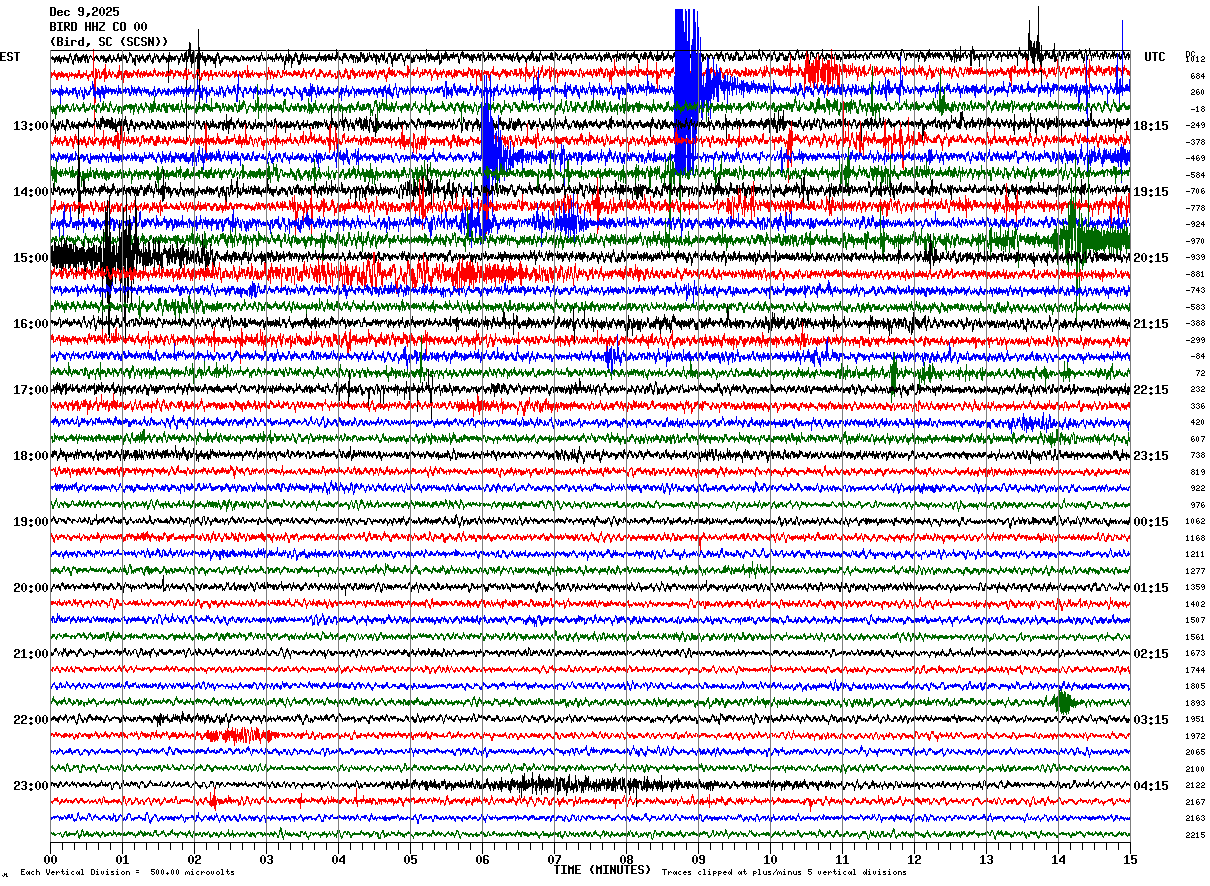Click the DC offset value 738
1210x886 pixels.
pyautogui.click(x=1198, y=455)
